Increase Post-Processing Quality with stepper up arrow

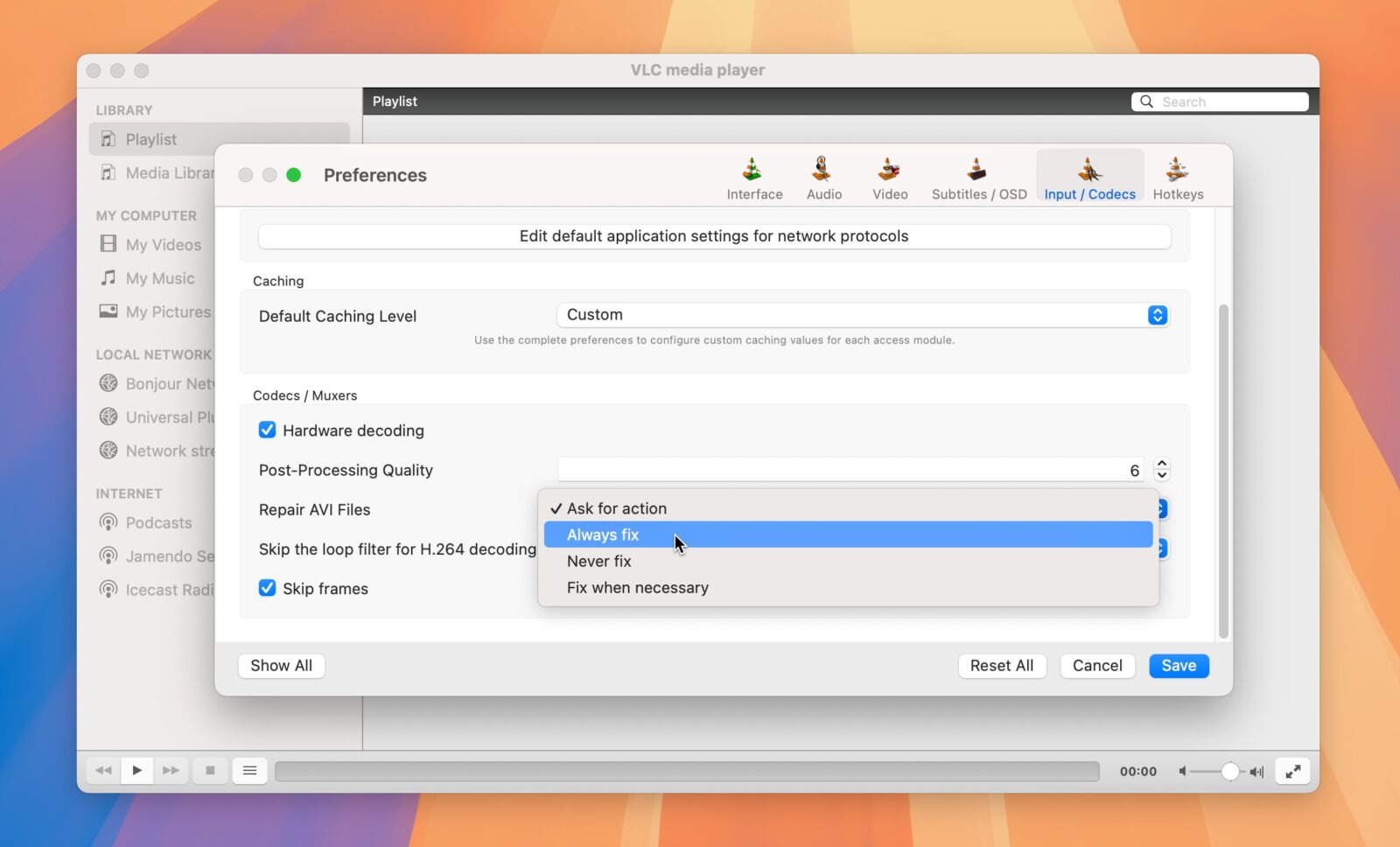coord(1161,464)
